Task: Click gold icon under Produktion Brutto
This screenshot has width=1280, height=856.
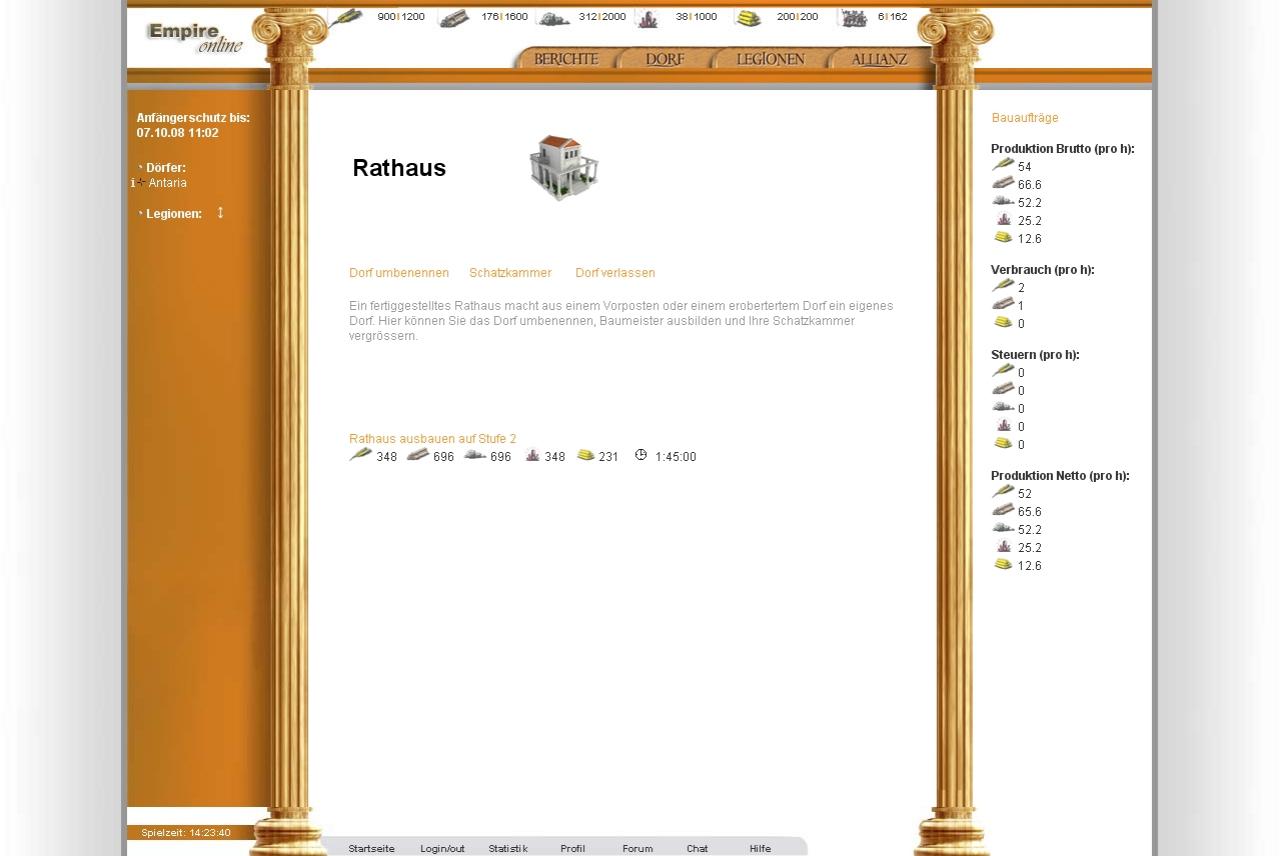Action: click(1003, 237)
